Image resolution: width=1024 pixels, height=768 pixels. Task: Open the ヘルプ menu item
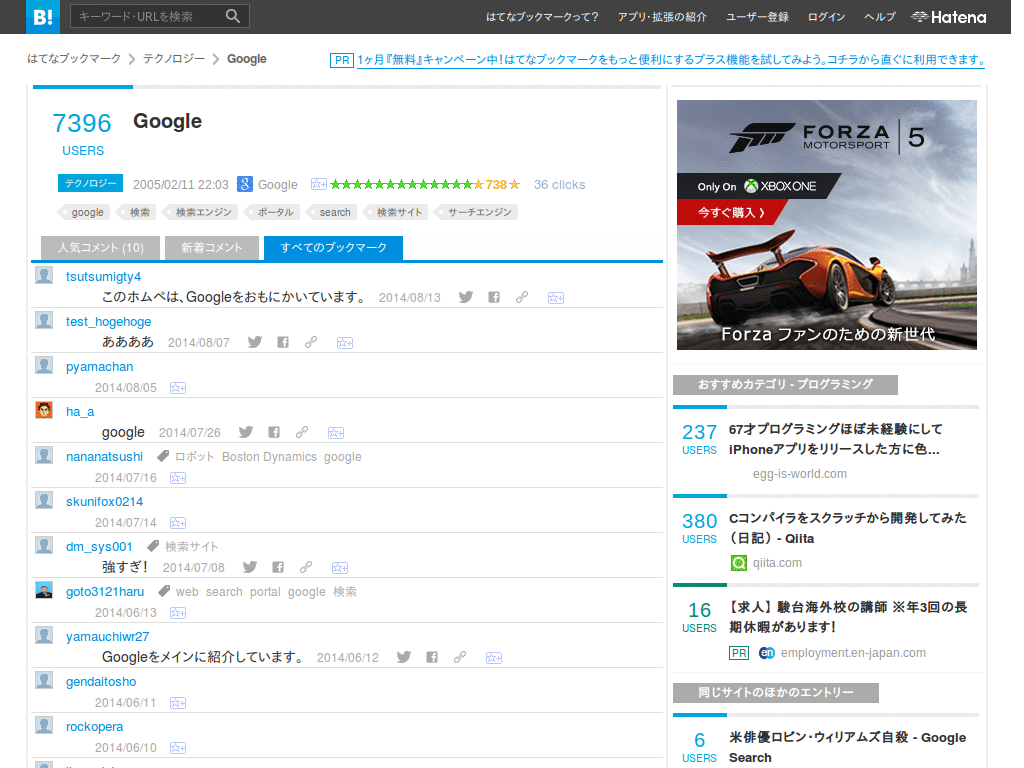880,17
